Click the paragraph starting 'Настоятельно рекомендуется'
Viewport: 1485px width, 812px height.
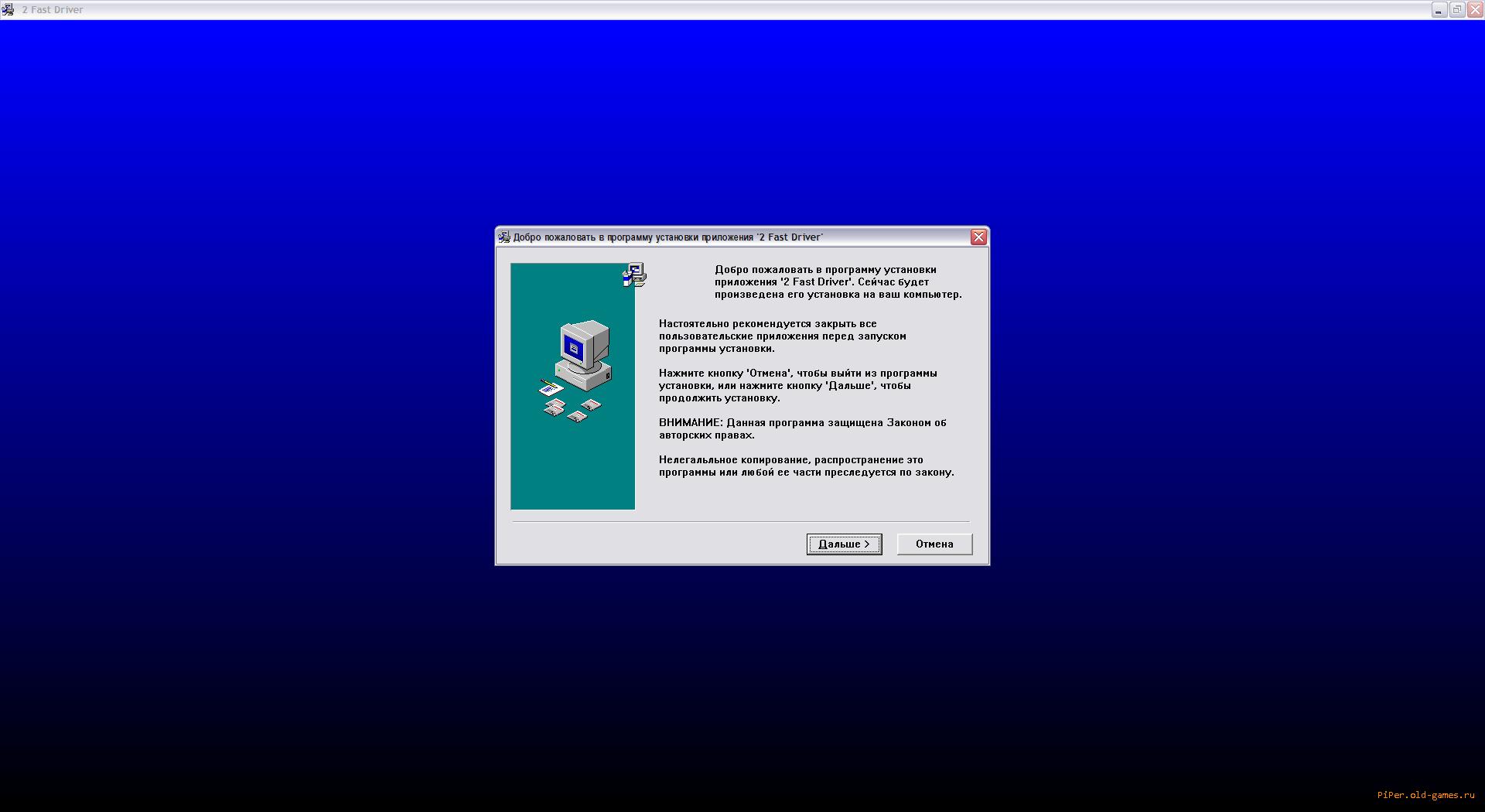pyautogui.click(x=782, y=336)
